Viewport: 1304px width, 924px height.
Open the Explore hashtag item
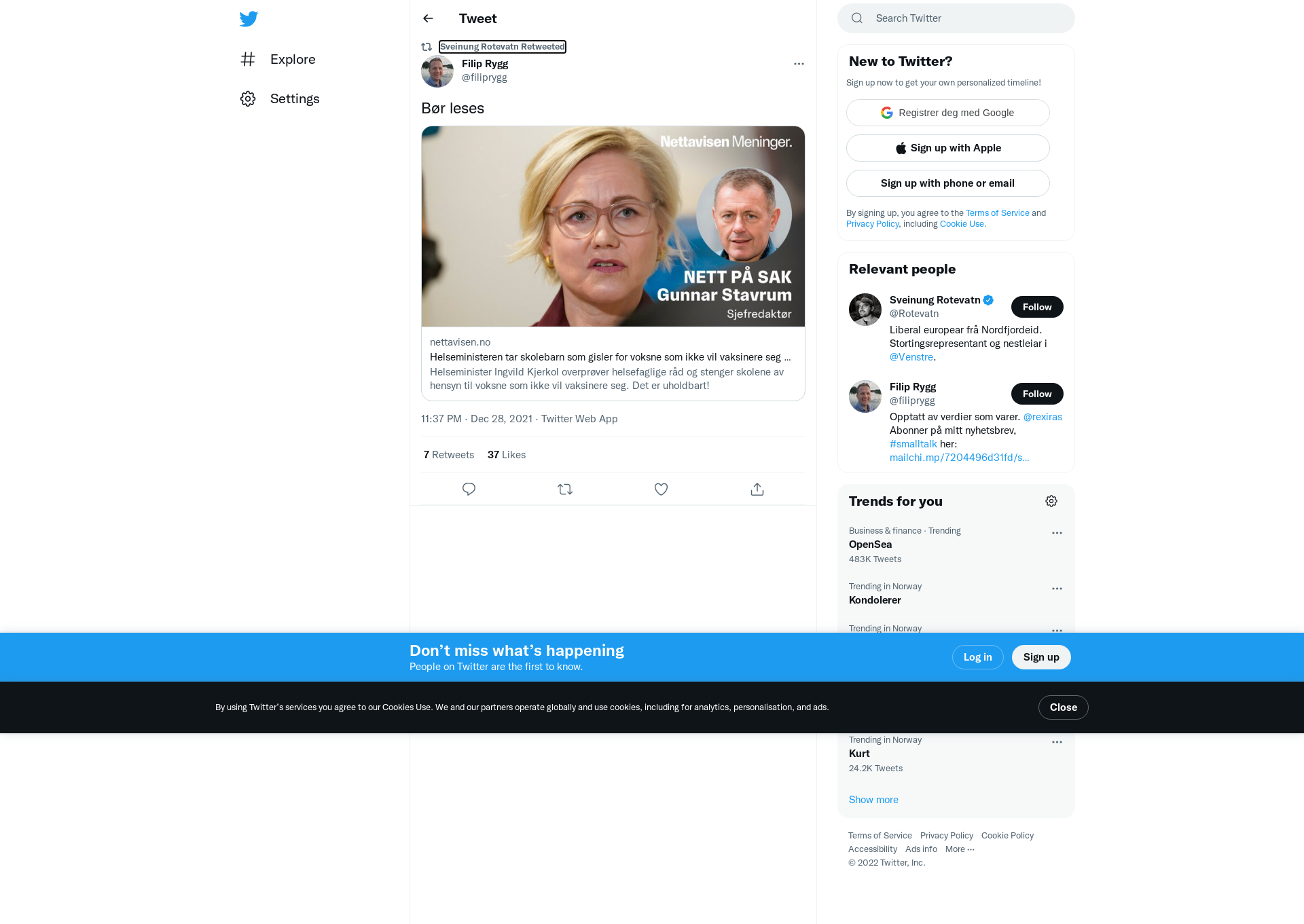tap(278, 59)
